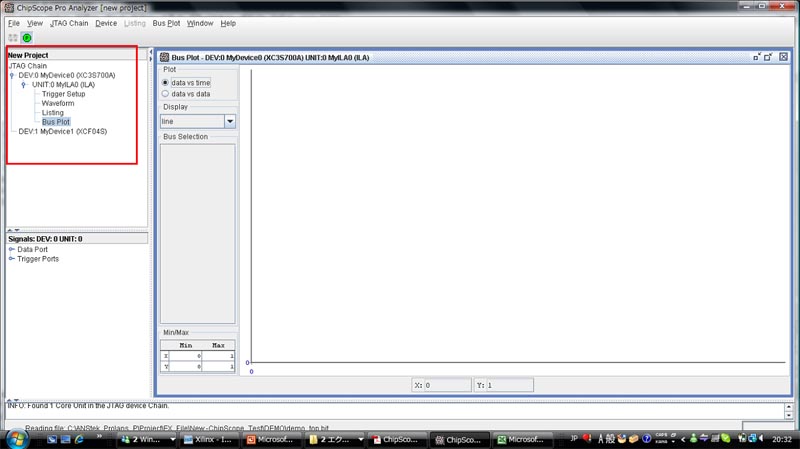Click the Trigger Ports label
This screenshot has width=800, height=449.
click(38, 259)
